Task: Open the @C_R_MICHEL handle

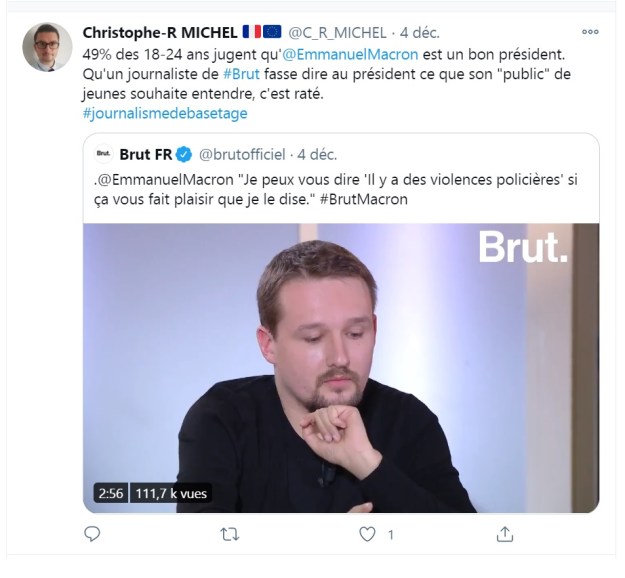Action: (338, 32)
